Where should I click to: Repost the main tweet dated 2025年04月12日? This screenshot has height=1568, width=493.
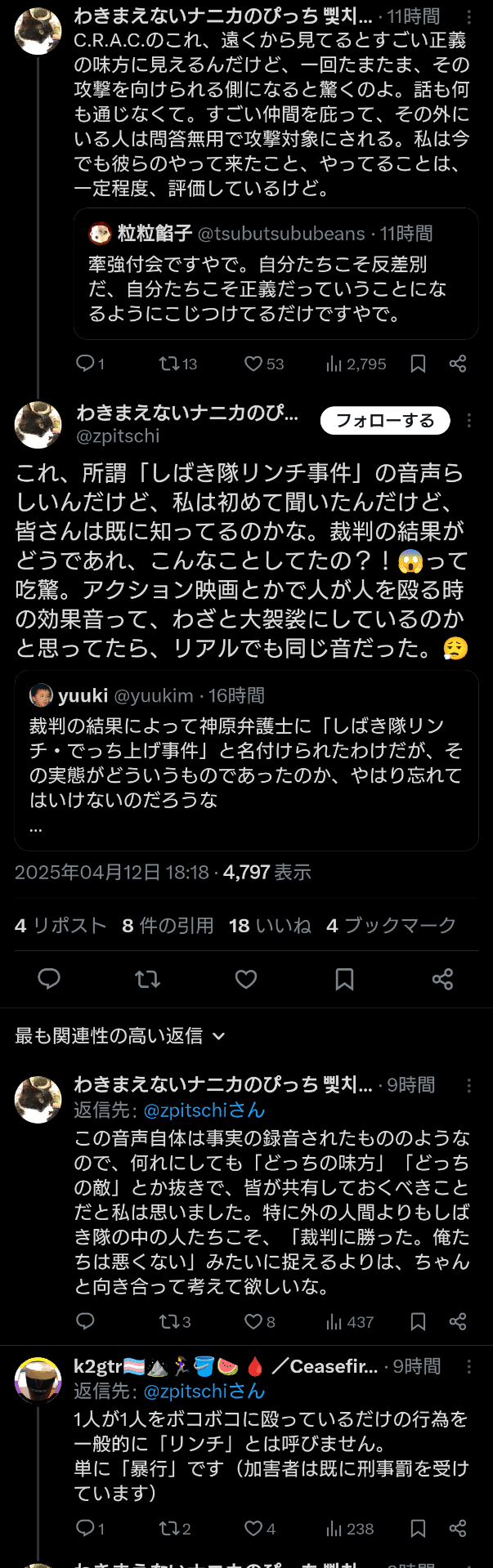[148, 979]
